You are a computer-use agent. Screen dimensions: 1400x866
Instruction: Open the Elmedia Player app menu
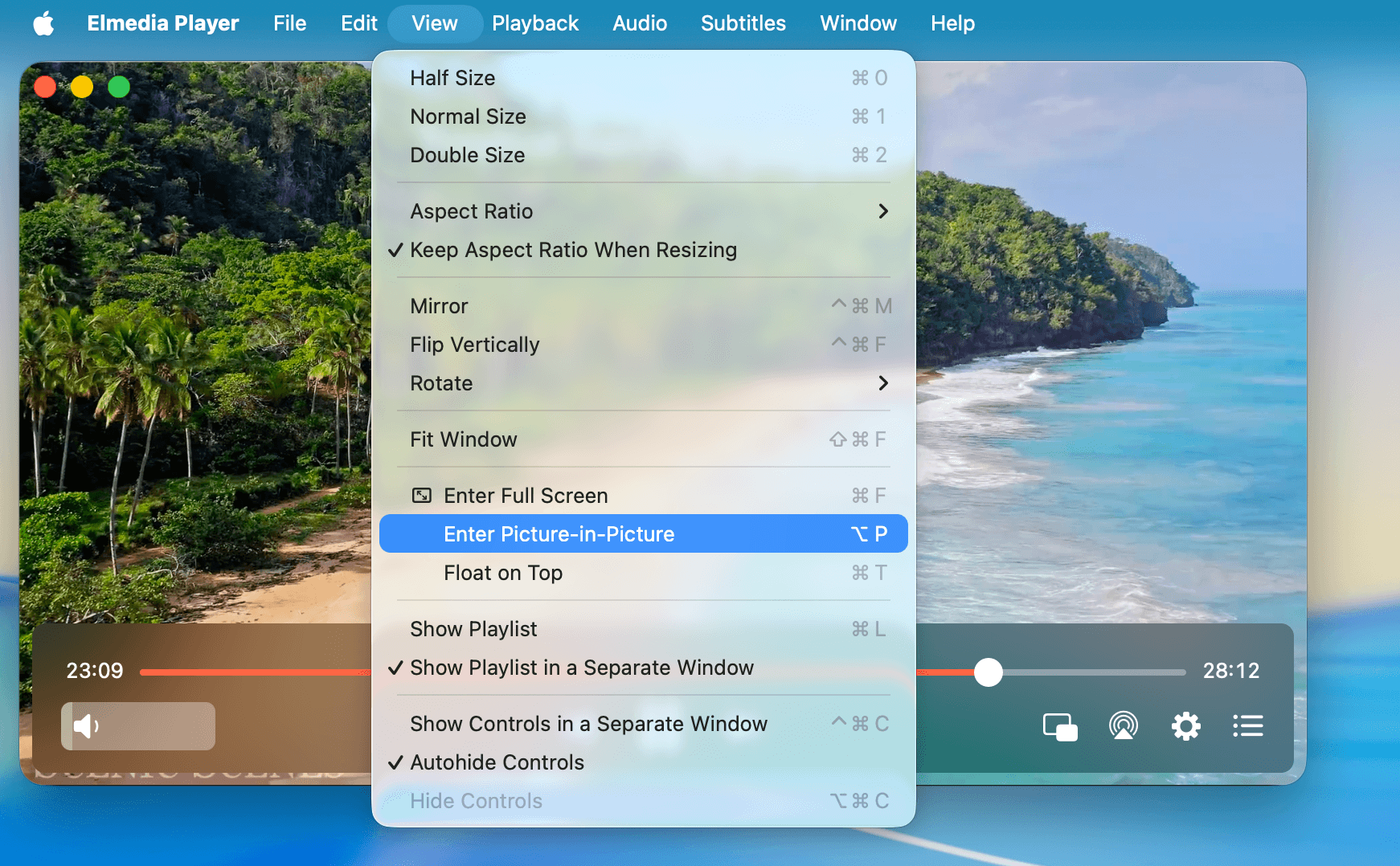point(163,23)
